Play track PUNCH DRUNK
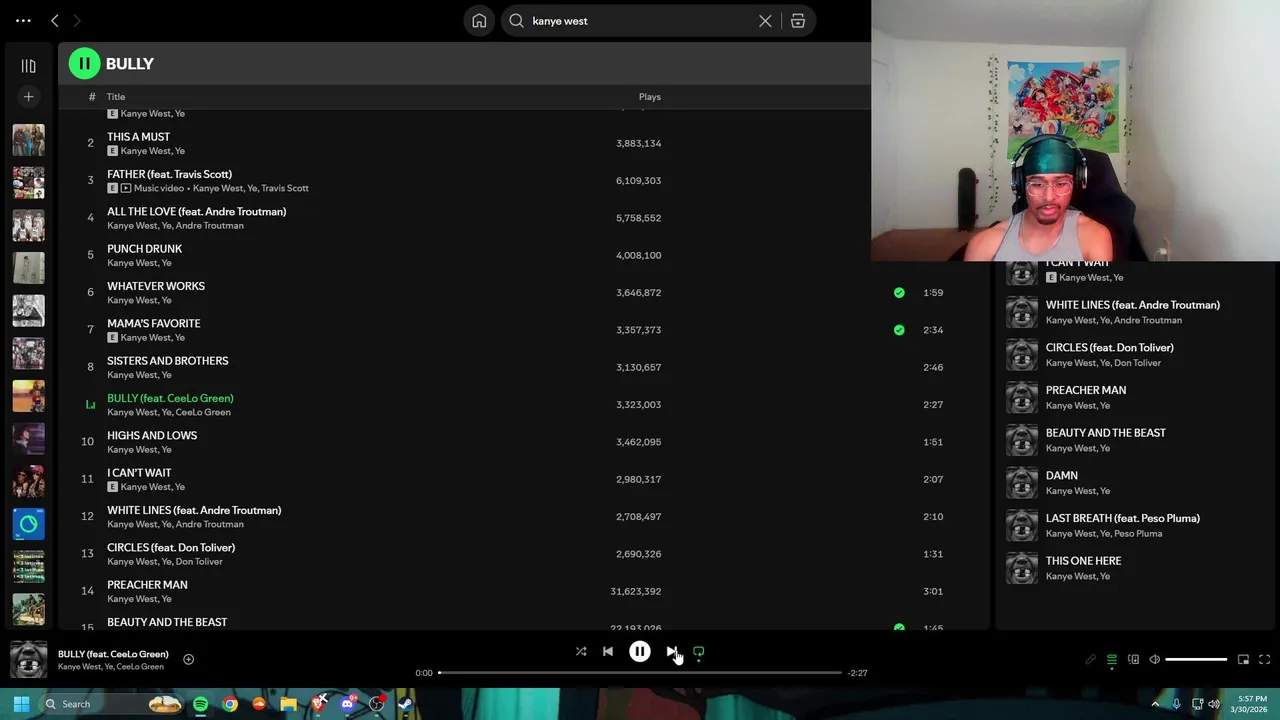This screenshot has height=720, width=1280. [x=144, y=249]
